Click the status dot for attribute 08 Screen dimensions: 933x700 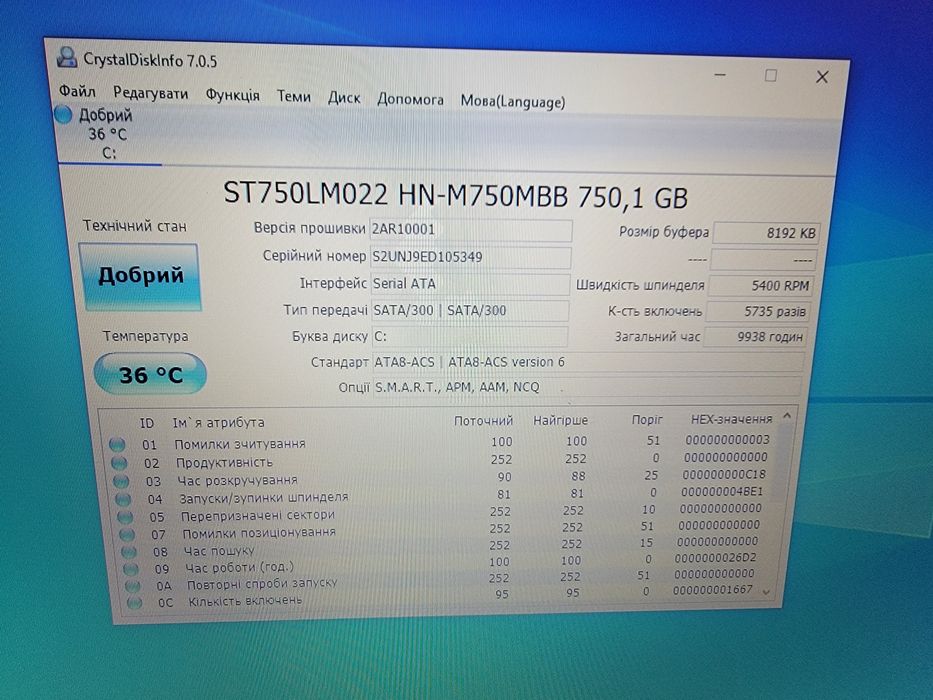(129, 552)
